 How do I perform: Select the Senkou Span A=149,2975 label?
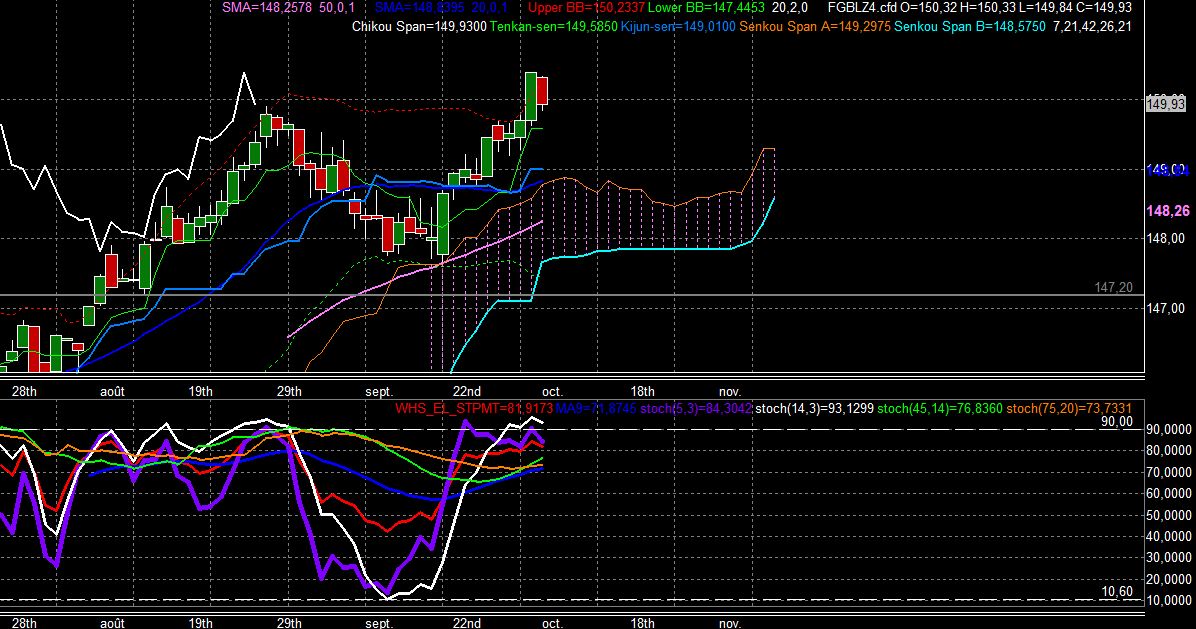[815, 27]
